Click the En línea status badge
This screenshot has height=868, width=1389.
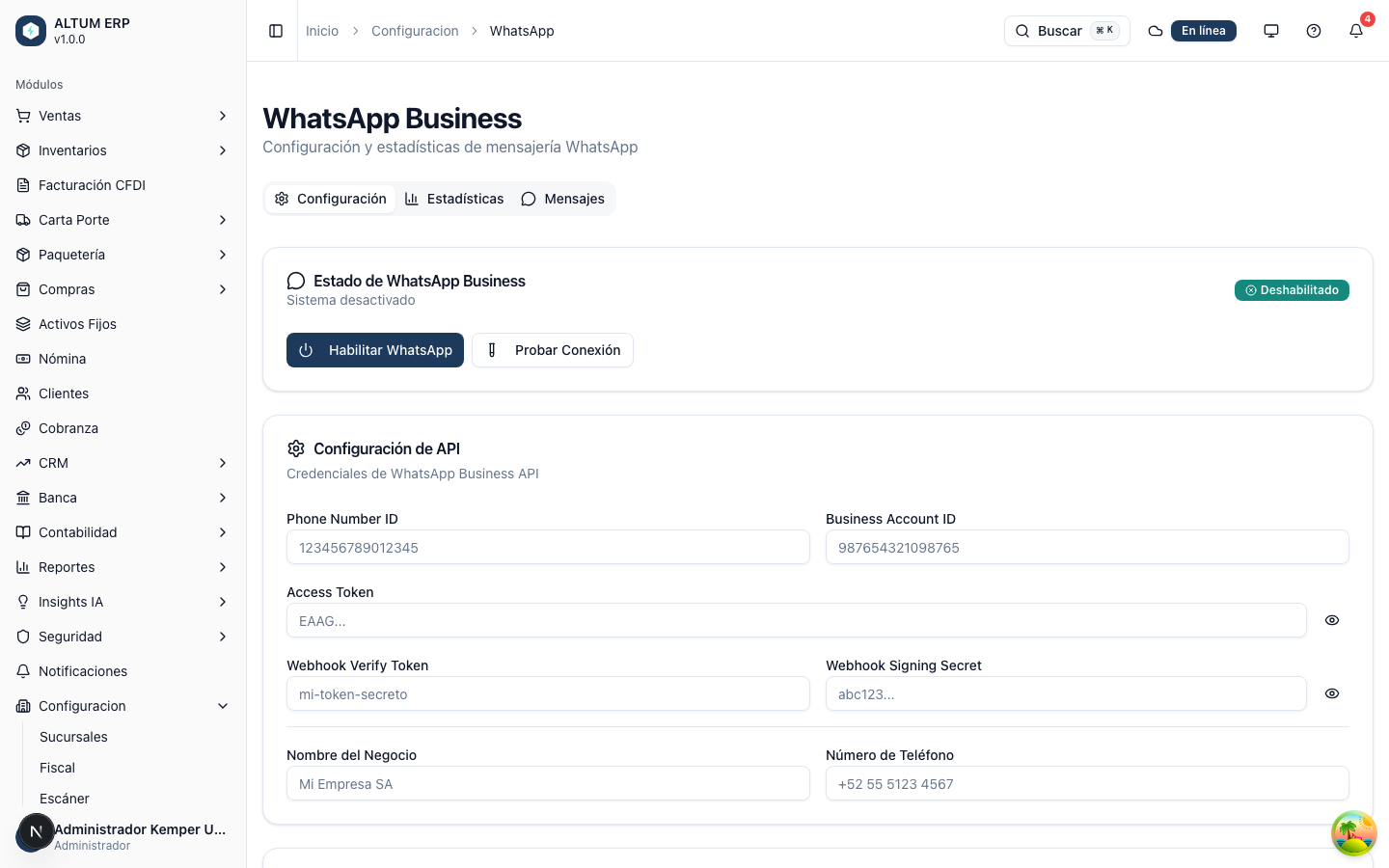[1204, 31]
